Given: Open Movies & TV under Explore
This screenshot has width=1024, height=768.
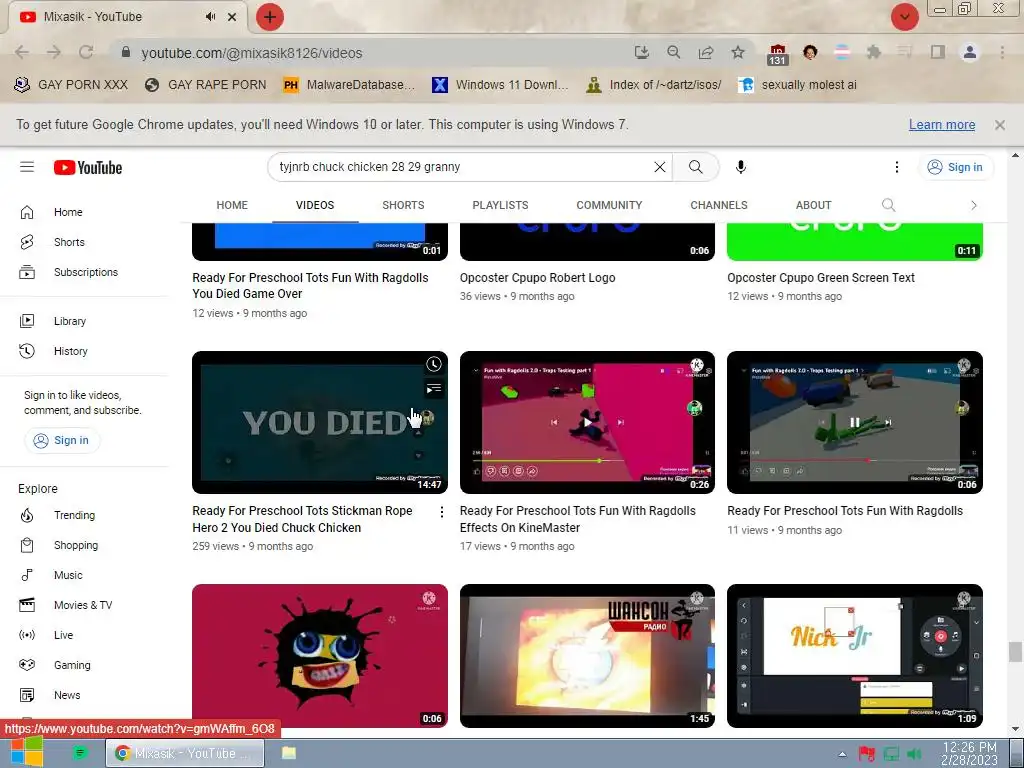Looking at the screenshot, I should 84,605.
